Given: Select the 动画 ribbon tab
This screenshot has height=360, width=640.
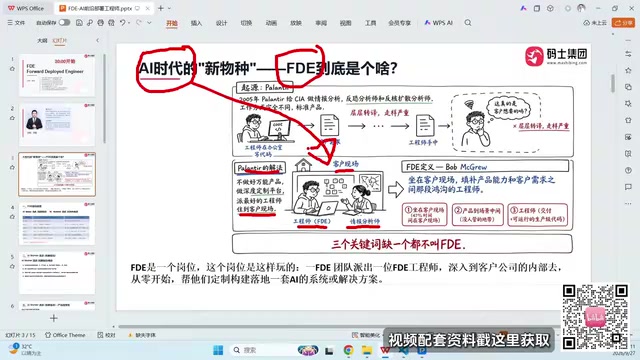Looking at the screenshot, I should click(x=271, y=23).
